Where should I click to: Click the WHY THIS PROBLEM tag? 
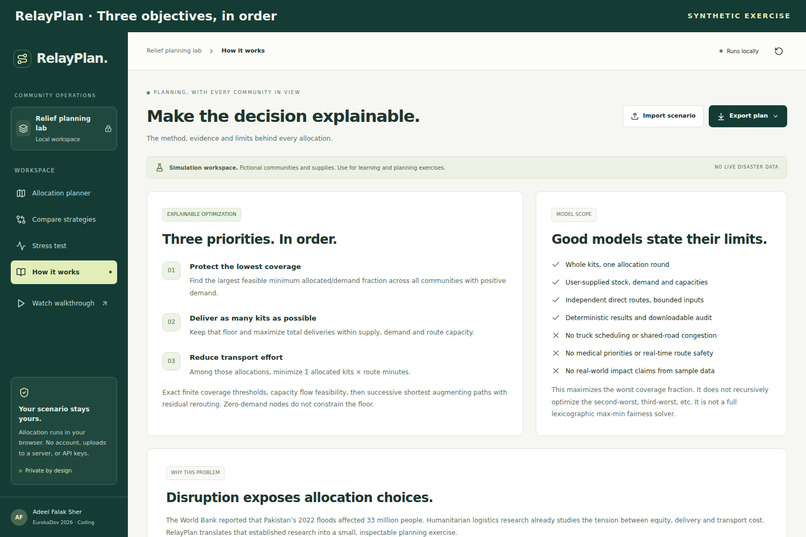click(x=195, y=472)
